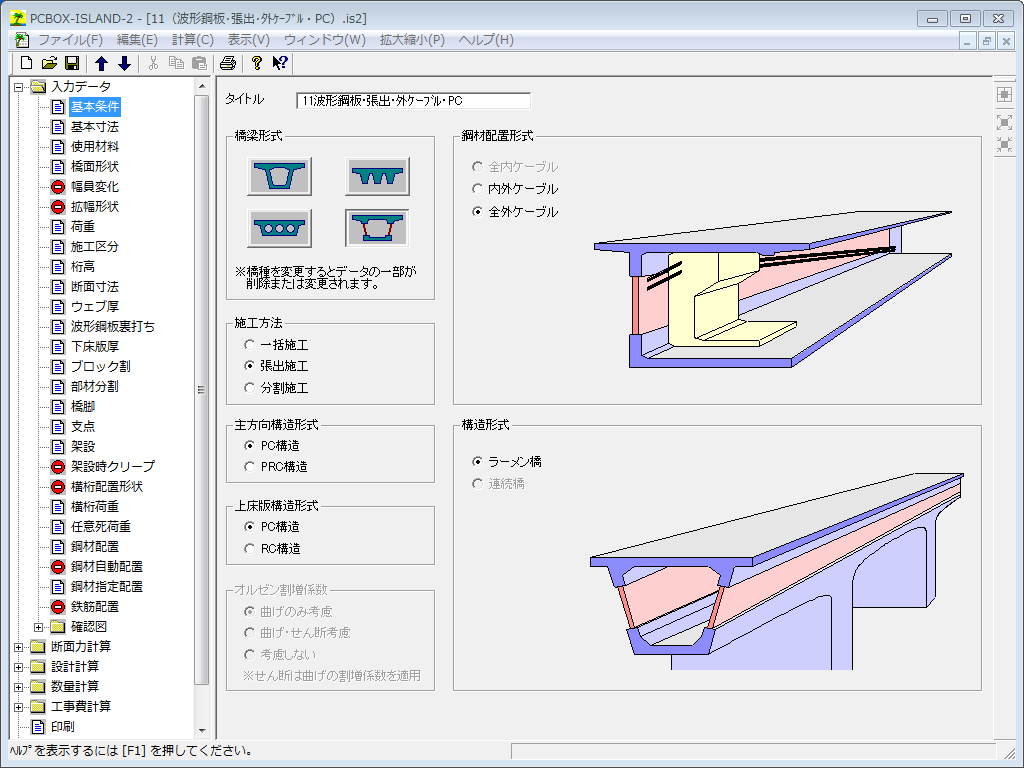Viewport: 1024px width, 768px height.
Task: Click the context help arrow-question icon
Action: (x=280, y=63)
